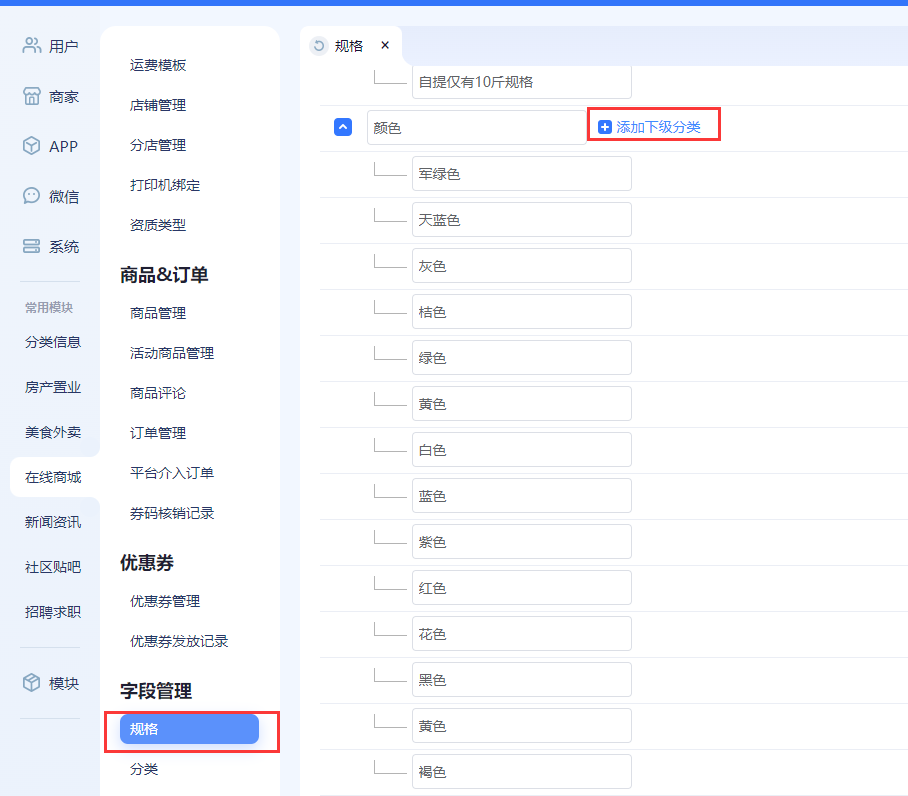Open the 商家 storefront icon
Viewport: 908px width, 796px height.
point(31,96)
